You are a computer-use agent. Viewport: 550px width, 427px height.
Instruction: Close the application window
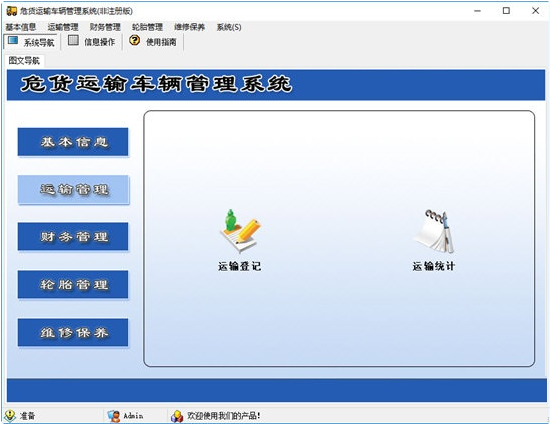(535, 11)
